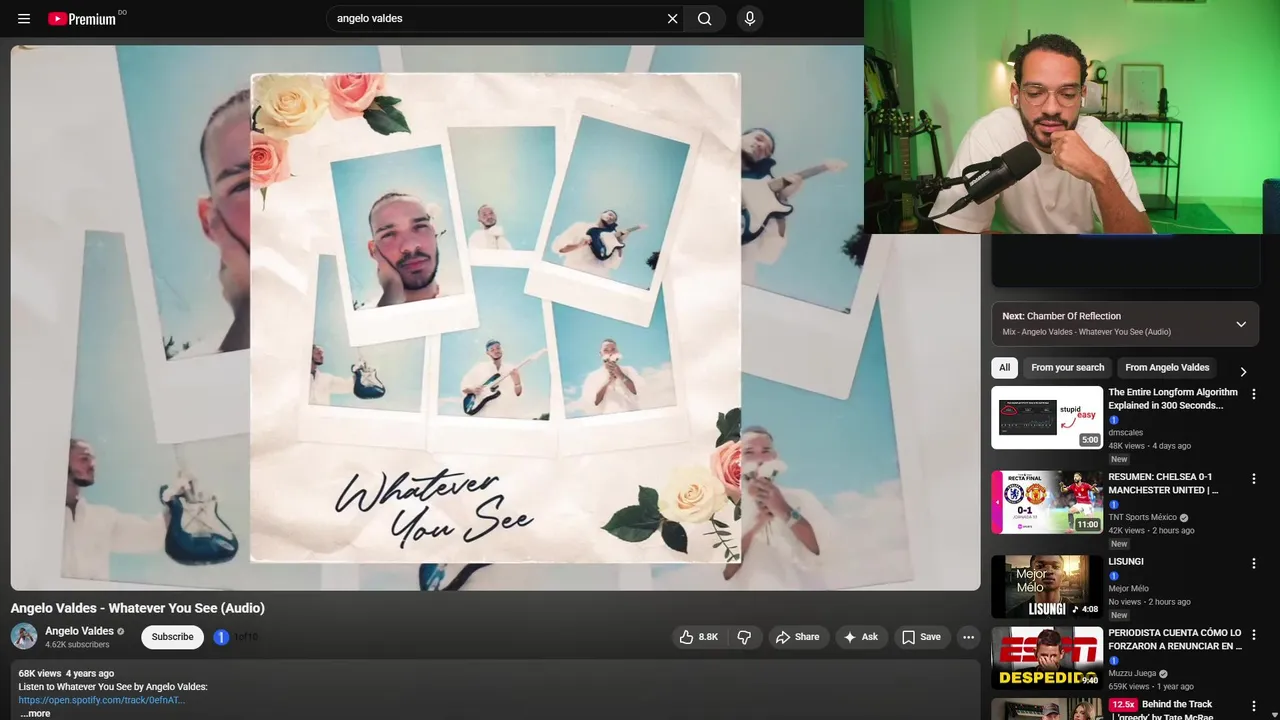Expand description with ...more
Image resolution: width=1280 pixels, height=720 pixels.
click(35, 713)
